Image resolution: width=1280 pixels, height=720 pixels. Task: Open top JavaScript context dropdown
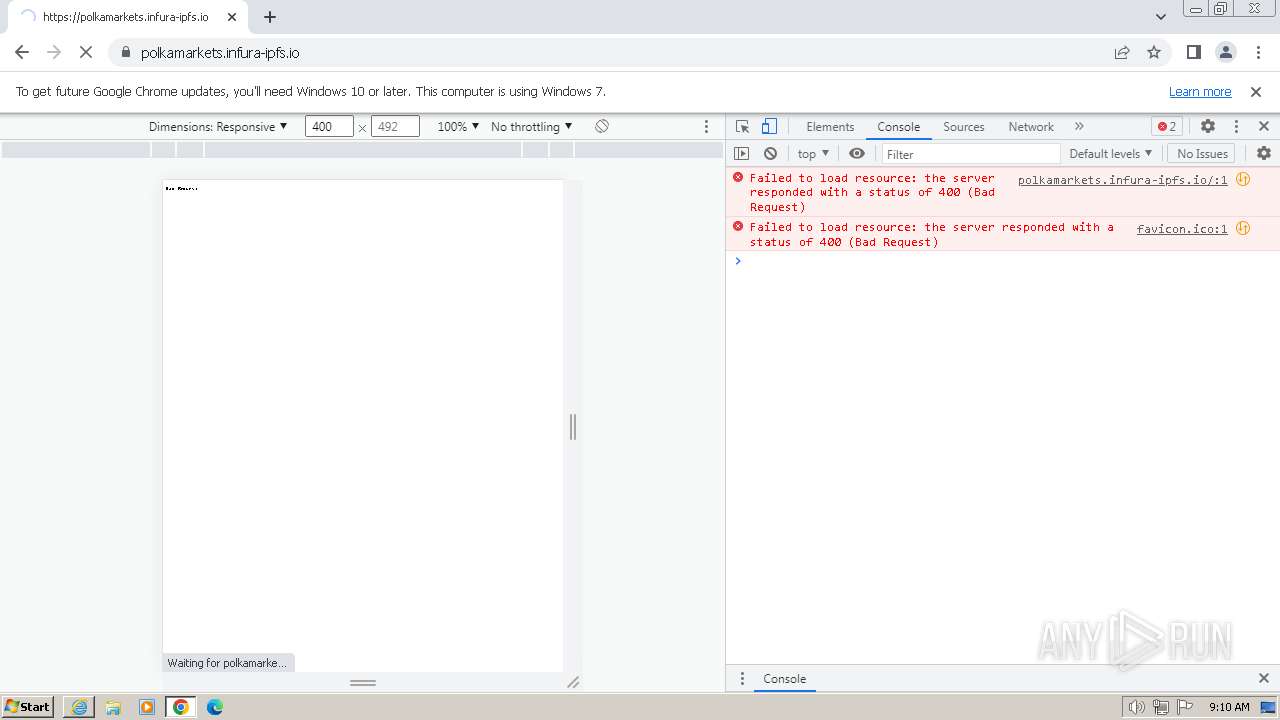(x=813, y=153)
